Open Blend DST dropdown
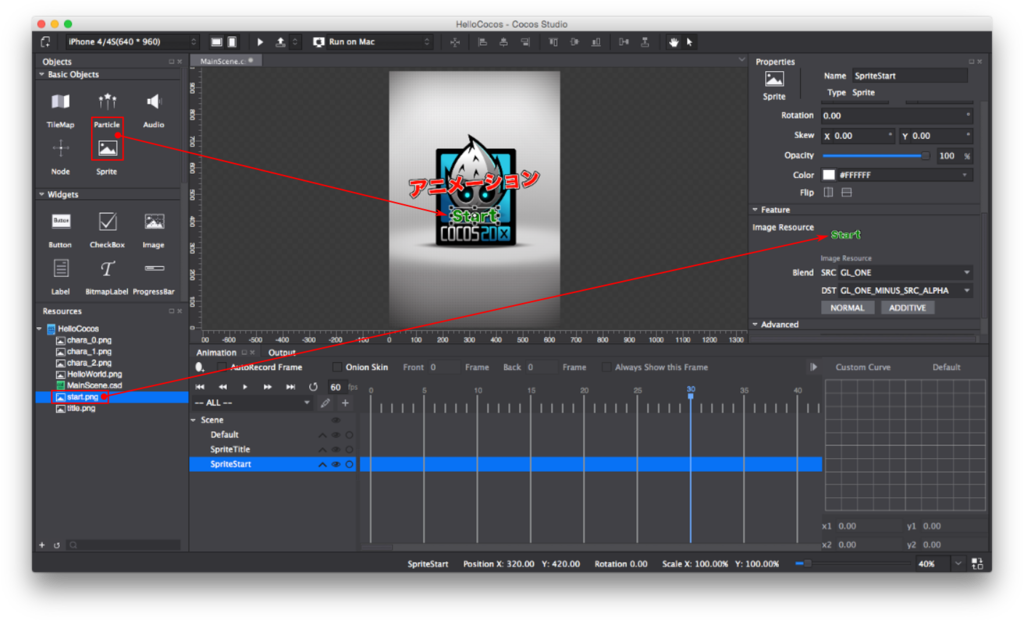The image size is (1024, 621). tap(905, 291)
